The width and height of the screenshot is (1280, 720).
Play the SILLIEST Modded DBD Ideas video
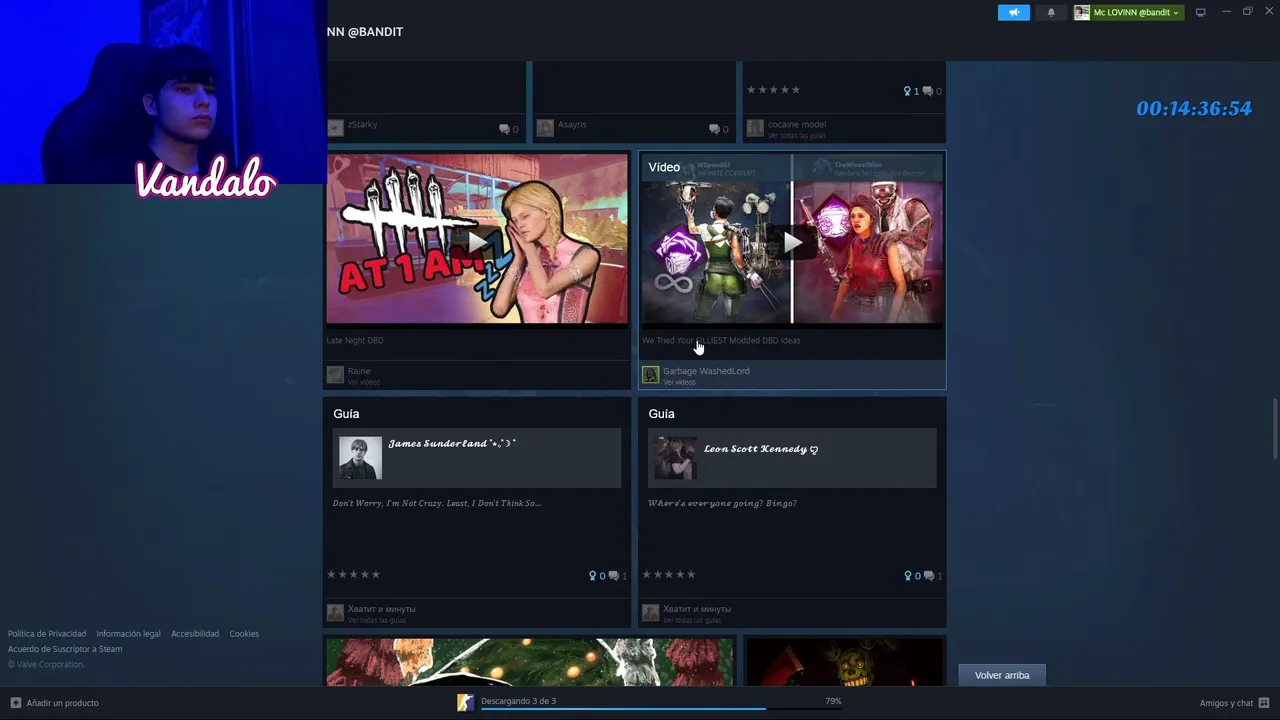(x=792, y=241)
